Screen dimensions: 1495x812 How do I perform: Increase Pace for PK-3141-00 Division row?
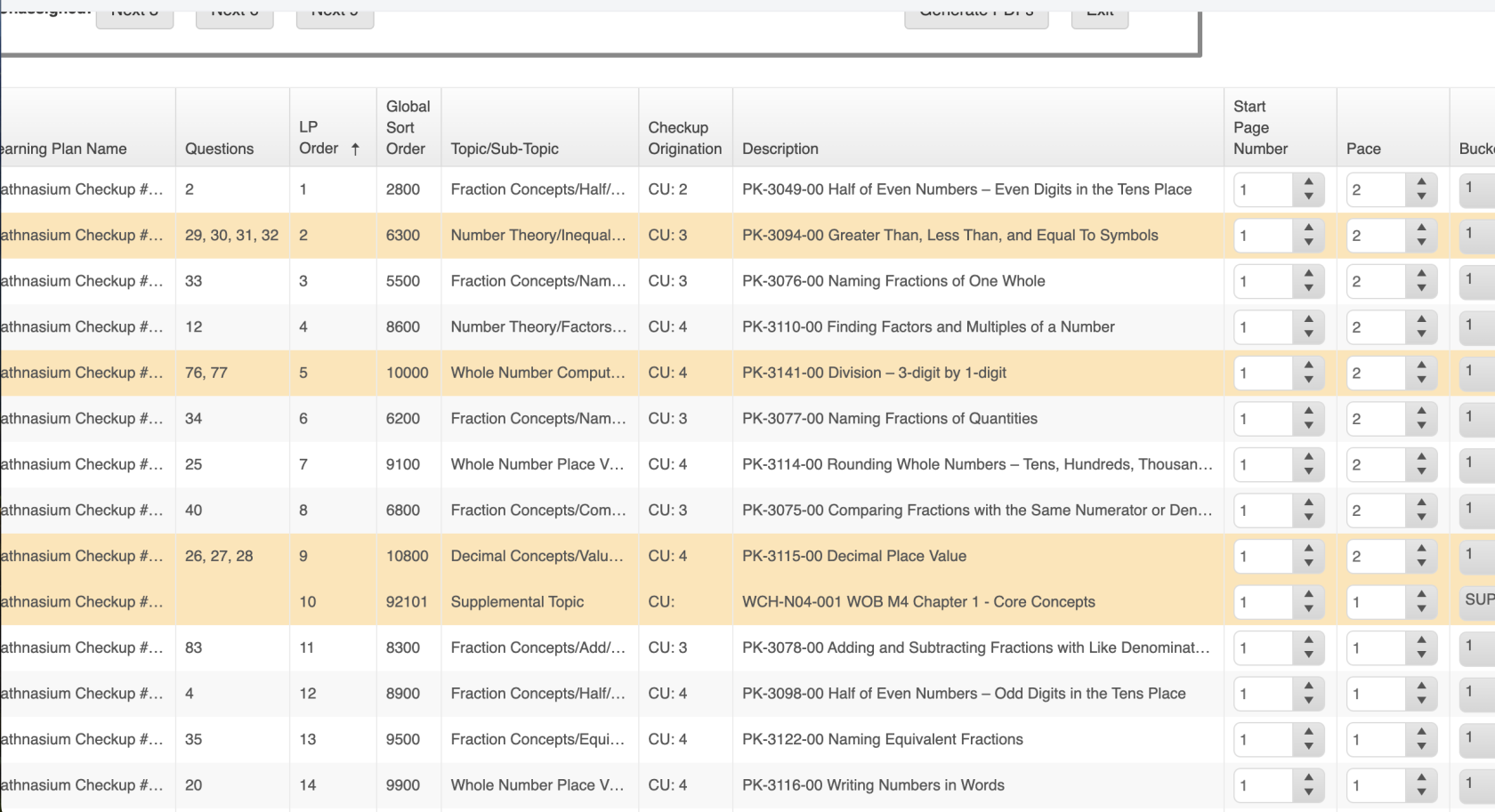click(1421, 366)
